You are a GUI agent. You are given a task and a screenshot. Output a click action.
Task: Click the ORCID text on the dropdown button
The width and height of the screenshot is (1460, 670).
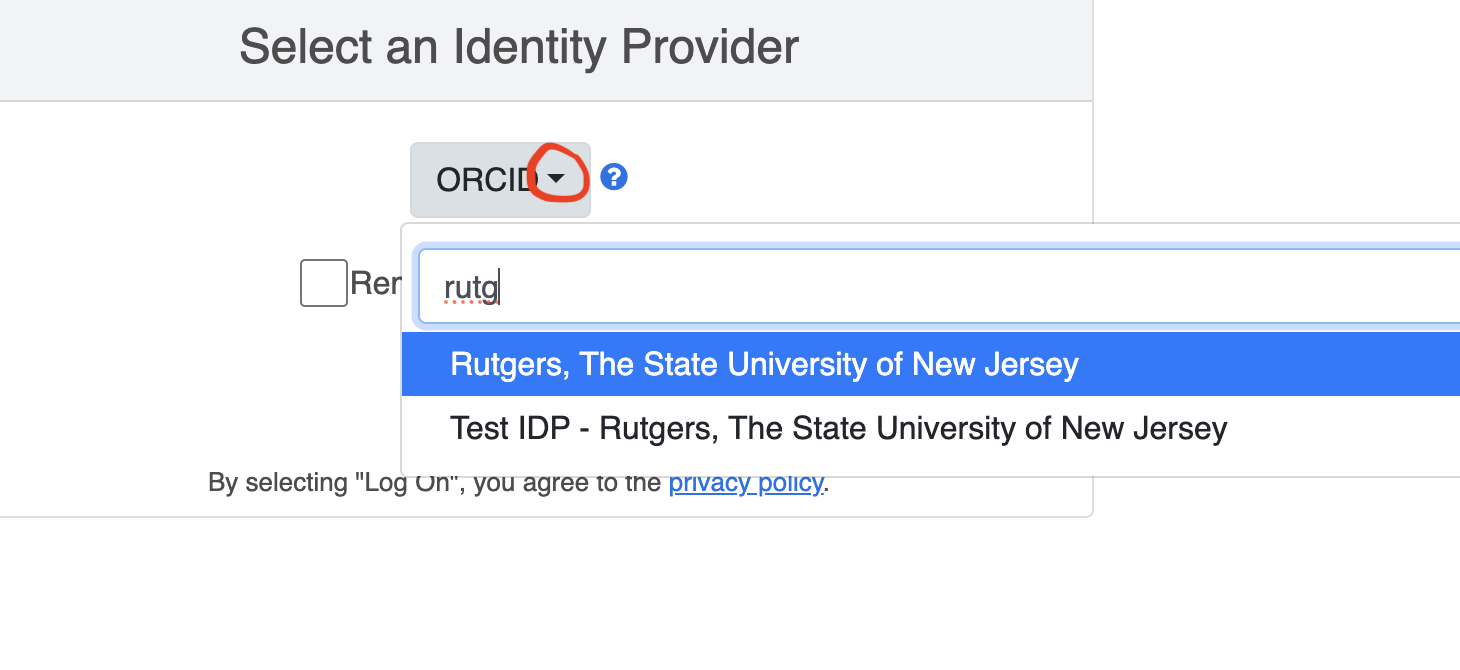pos(487,179)
